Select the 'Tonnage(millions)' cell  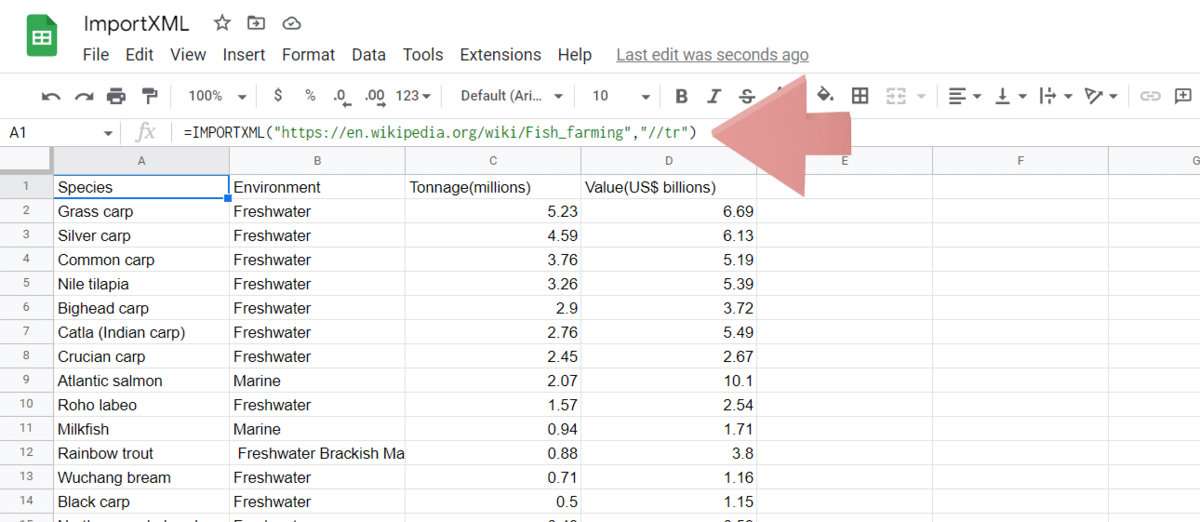[x=493, y=187]
